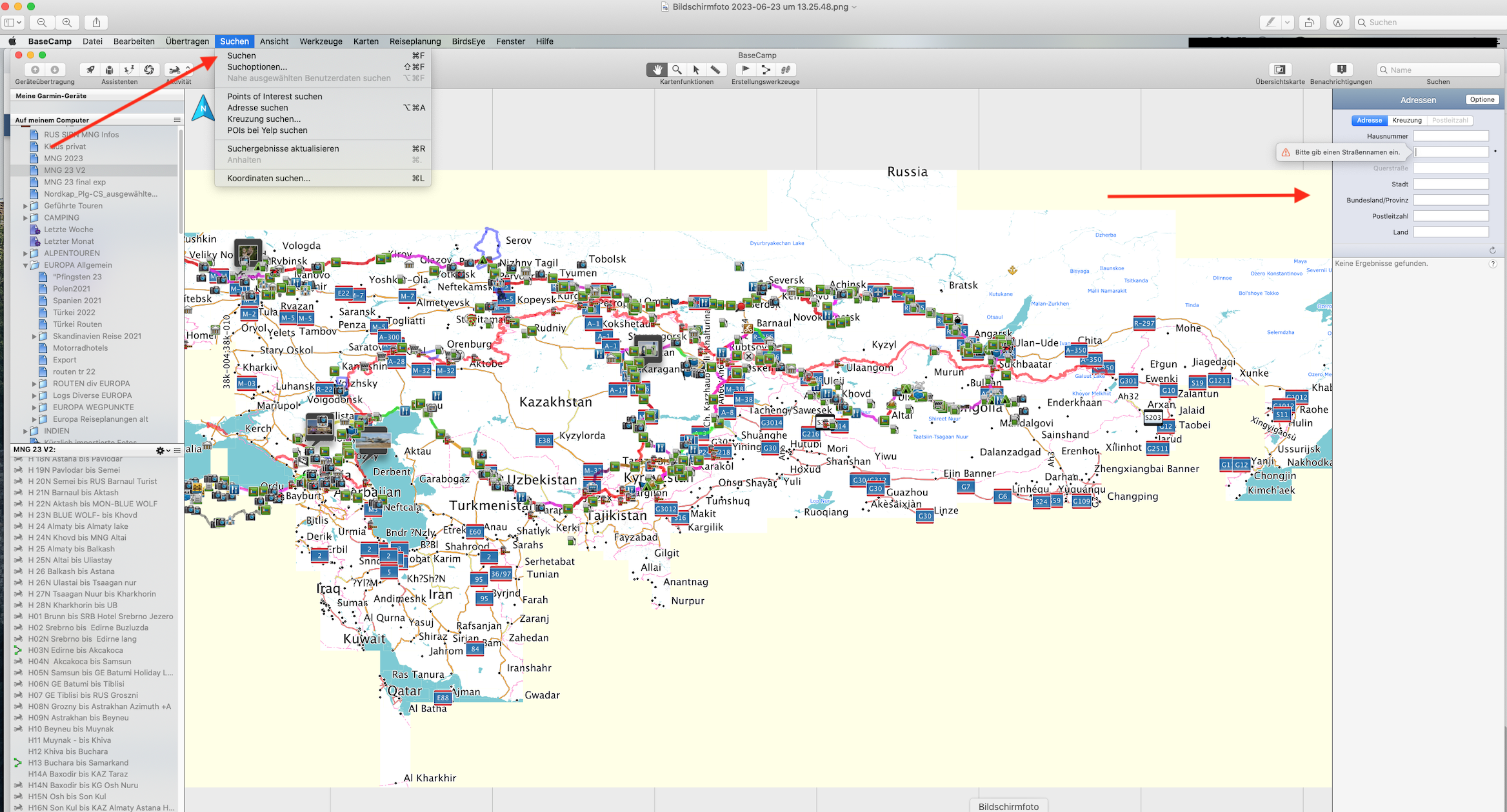
Task: Open the round-trip swirl assistant icon
Action: pos(149,70)
